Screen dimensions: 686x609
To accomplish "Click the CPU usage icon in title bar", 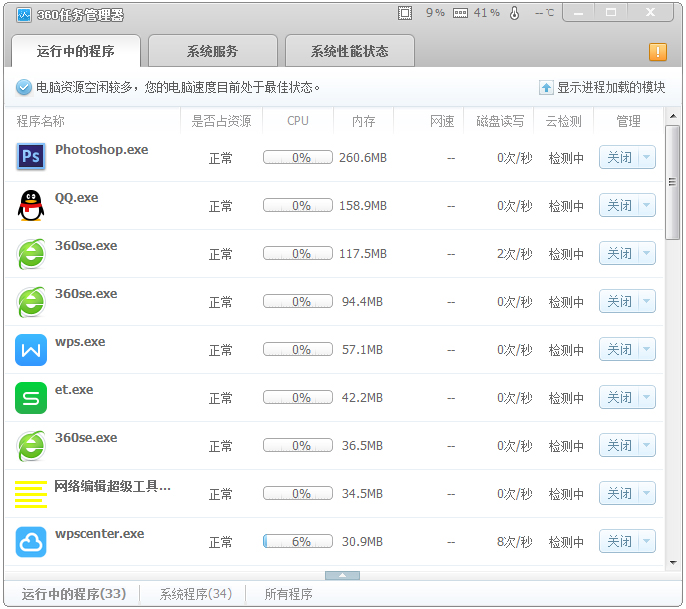I will tap(405, 13).
